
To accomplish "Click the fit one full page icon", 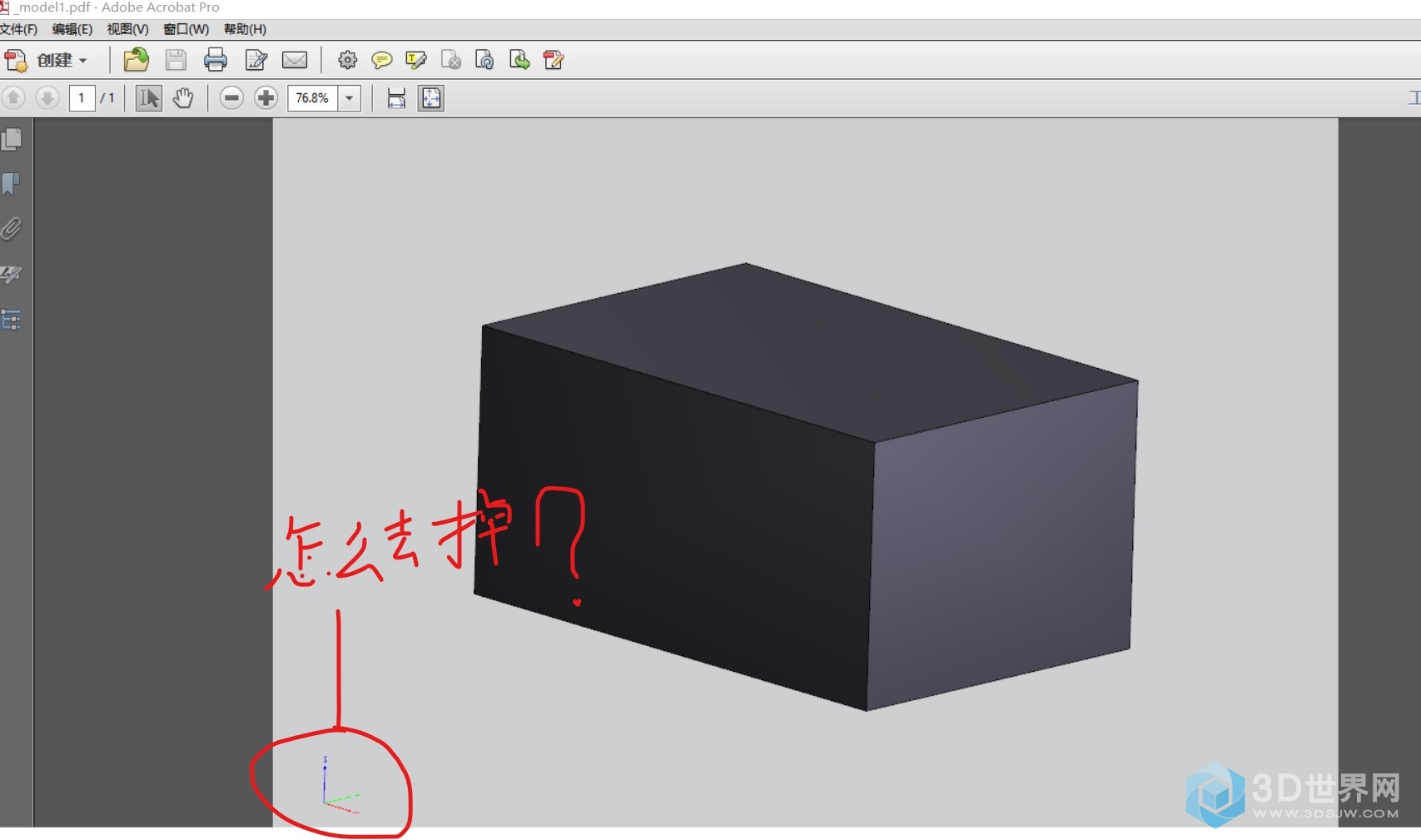I will [431, 98].
